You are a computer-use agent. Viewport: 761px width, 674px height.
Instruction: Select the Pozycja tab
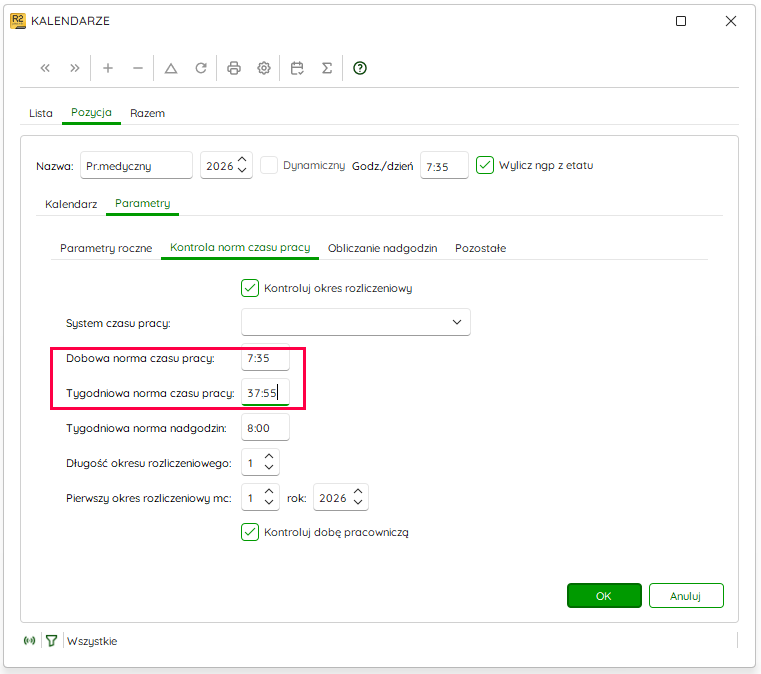click(91, 112)
